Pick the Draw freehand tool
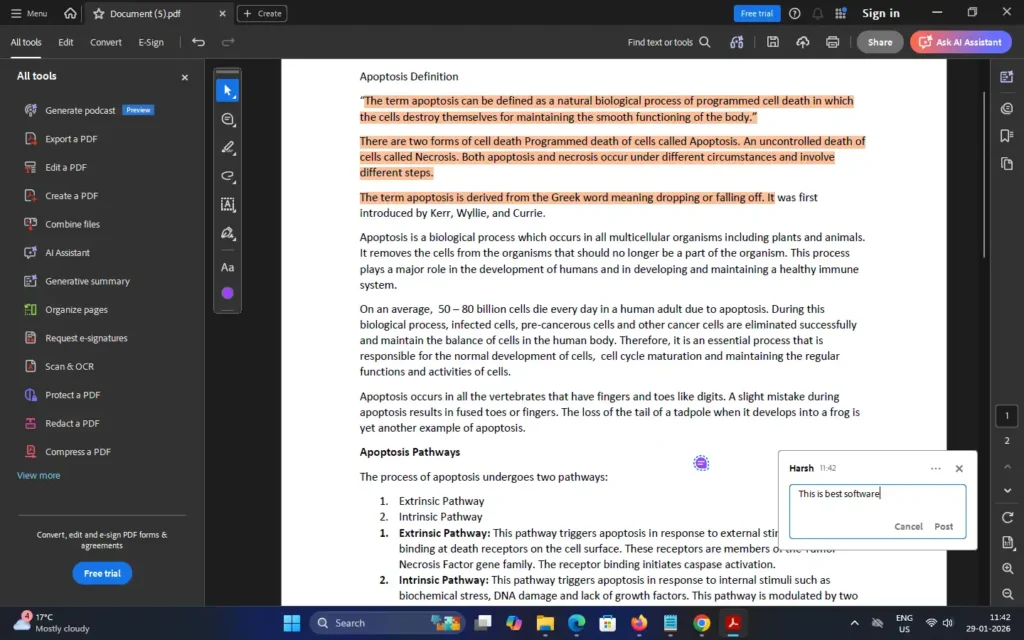The height and width of the screenshot is (640, 1024). tap(228, 175)
